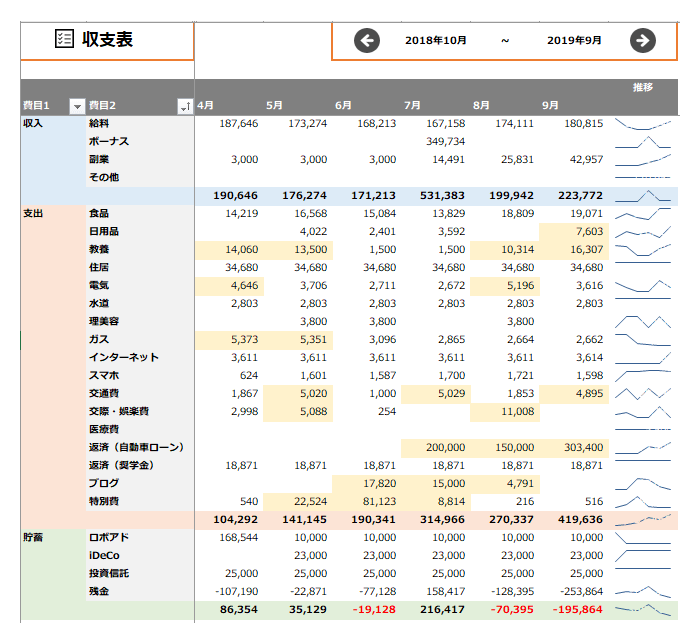The image size is (699, 642).
Task: Open the 費目1 filter dropdown
Action: [77, 106]
